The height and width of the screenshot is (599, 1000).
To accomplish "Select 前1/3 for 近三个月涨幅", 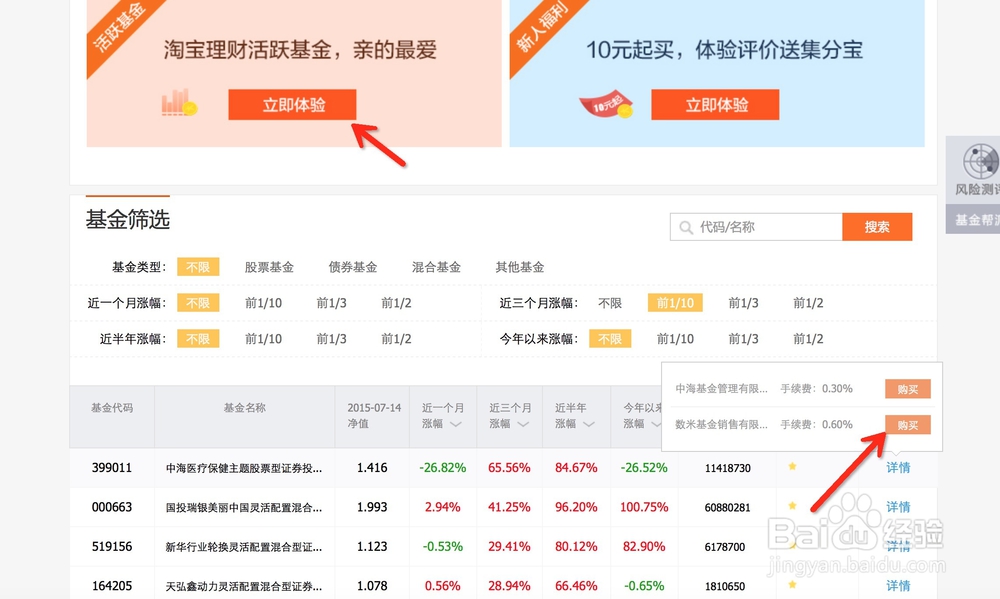I will coord(744,302).
